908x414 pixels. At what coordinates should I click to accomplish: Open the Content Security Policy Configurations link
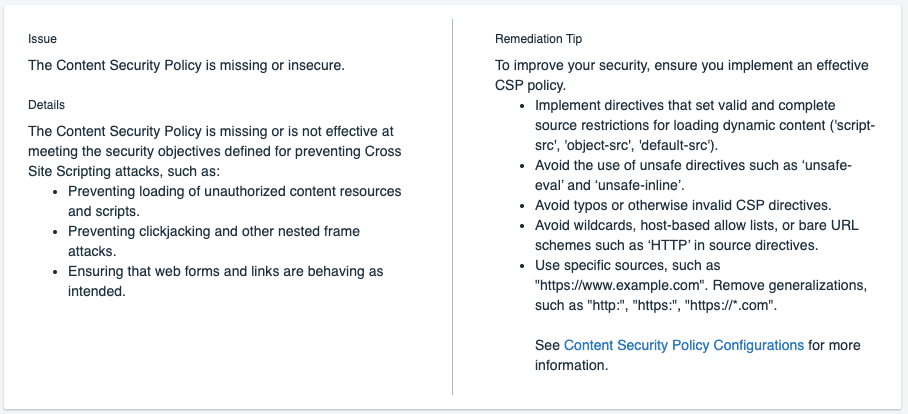pyautogui.click(x=683, y=345)
